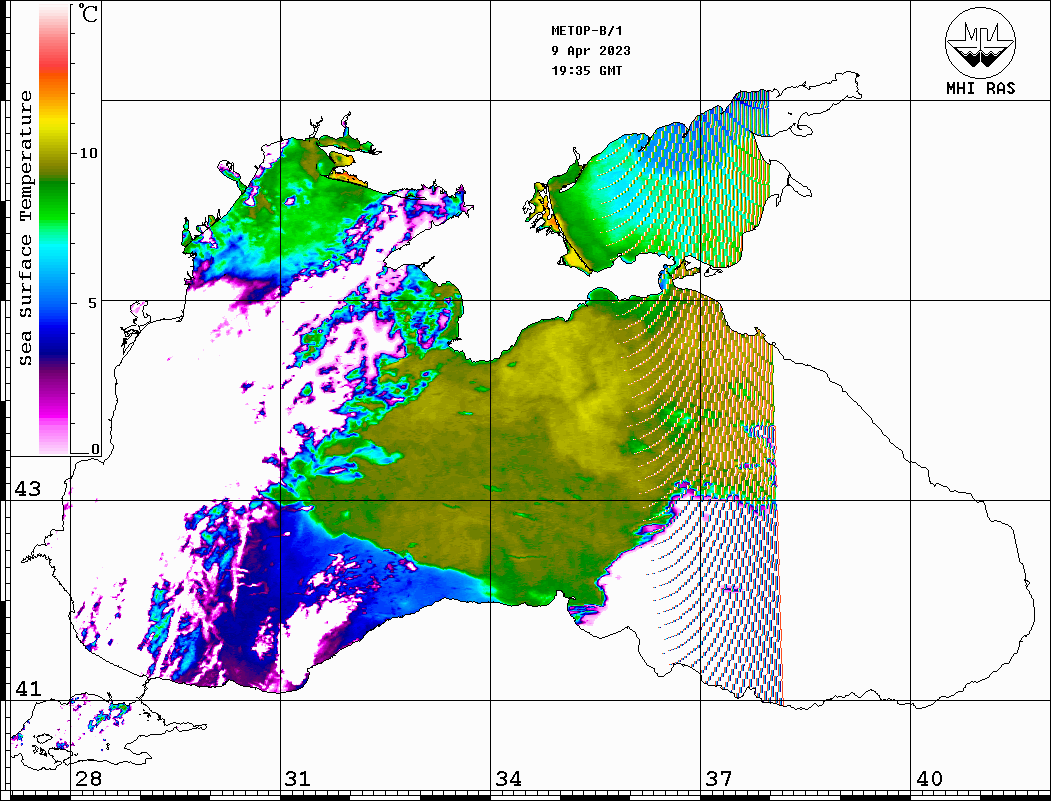Click the Sea Surface Temperature legend title
Image resolution: width=1051 pixels, height=801 pixels.
pos(25,228)
